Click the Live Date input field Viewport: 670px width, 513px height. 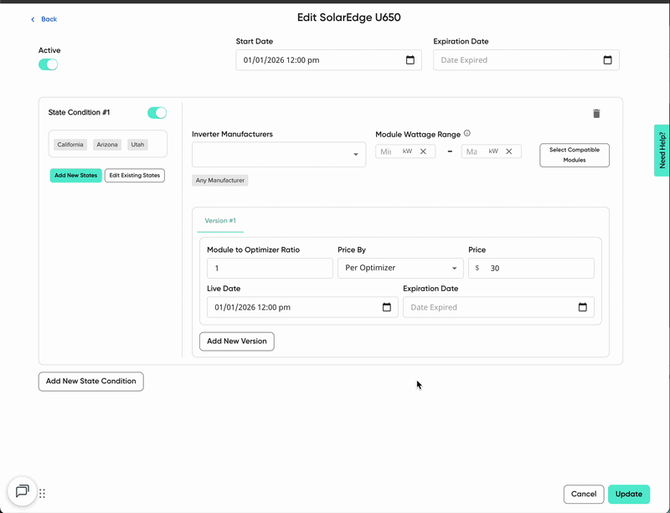303,307
